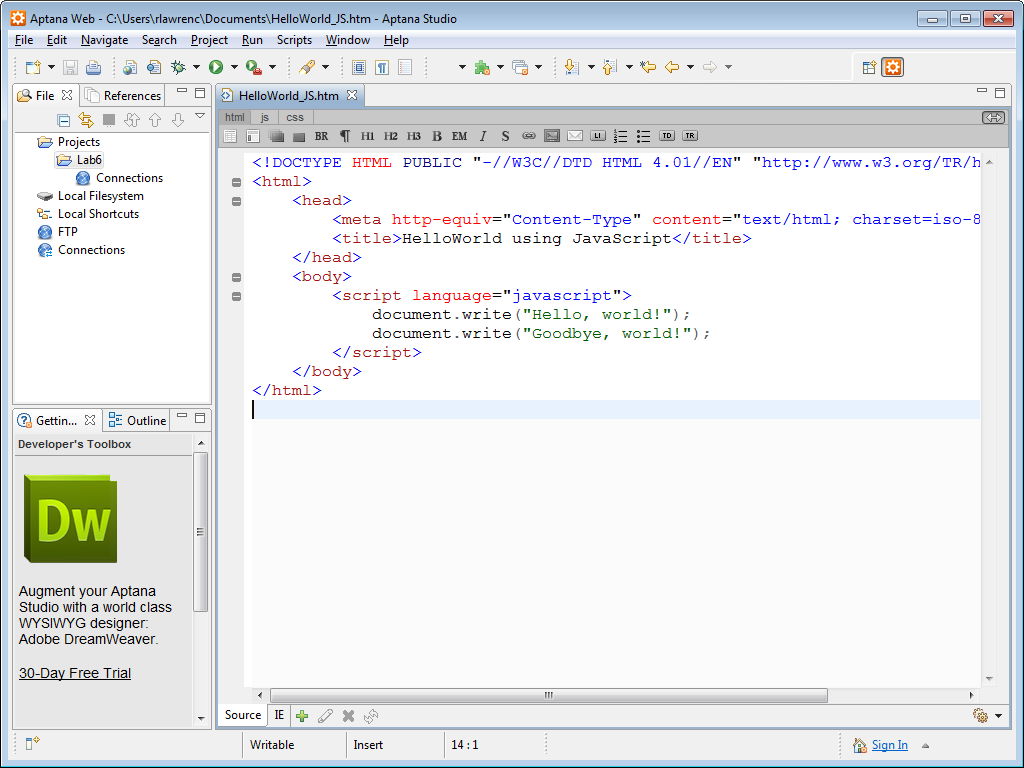Open the File menu
Screen dimensions: 1024x768
pyautogui.click(x=24, y=40)
